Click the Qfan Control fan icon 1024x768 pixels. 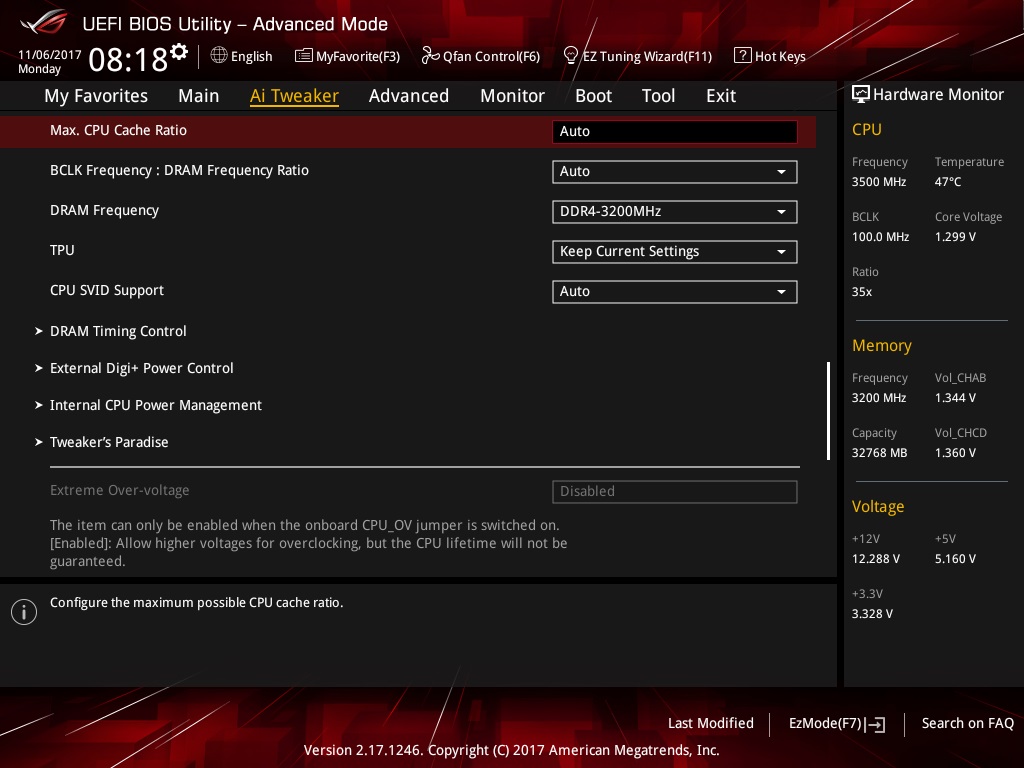coord(430,56)
